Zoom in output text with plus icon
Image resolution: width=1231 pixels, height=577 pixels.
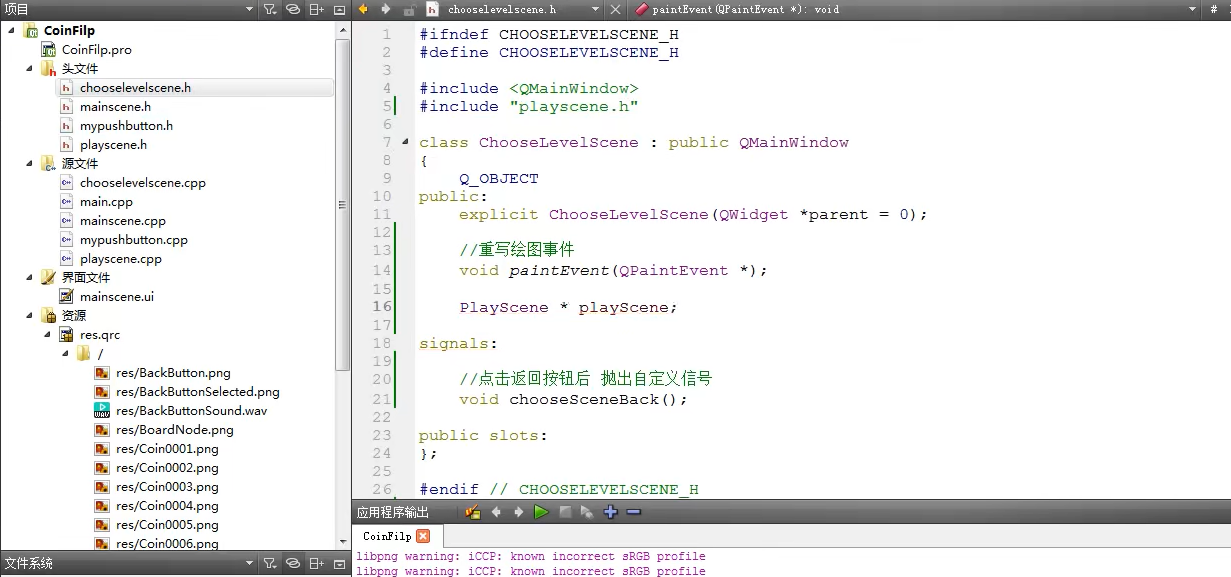(x=611, y=512)
